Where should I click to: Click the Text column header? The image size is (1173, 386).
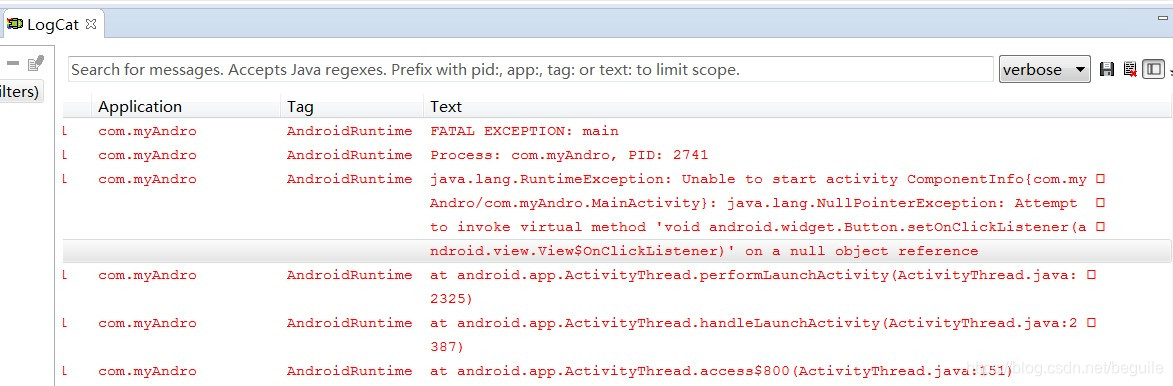tap(446, 107)
